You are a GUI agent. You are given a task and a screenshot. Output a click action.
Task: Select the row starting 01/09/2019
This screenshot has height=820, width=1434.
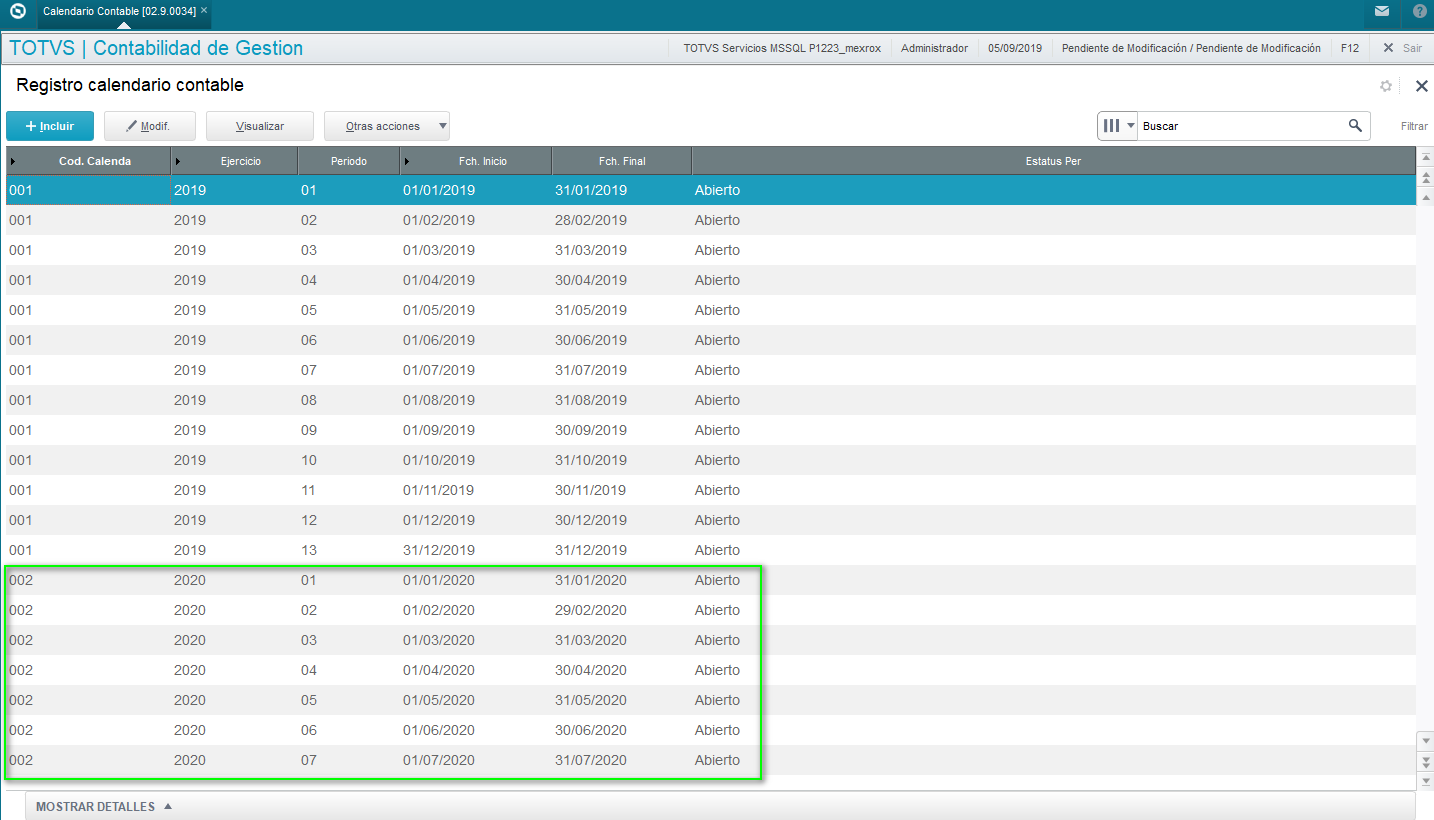click(x=711, y=430)
